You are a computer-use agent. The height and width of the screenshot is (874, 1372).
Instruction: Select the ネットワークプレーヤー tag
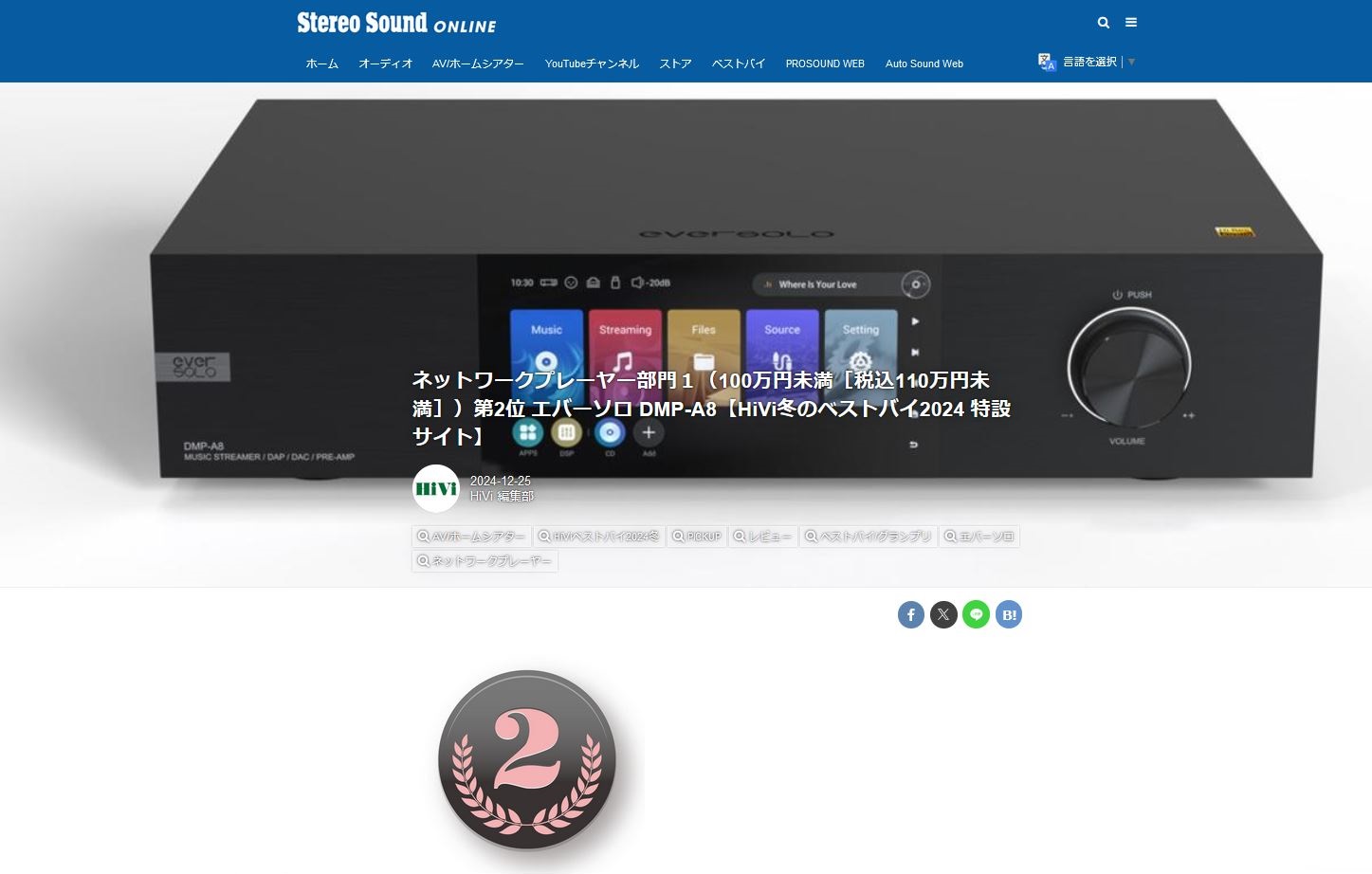[485, 561]
